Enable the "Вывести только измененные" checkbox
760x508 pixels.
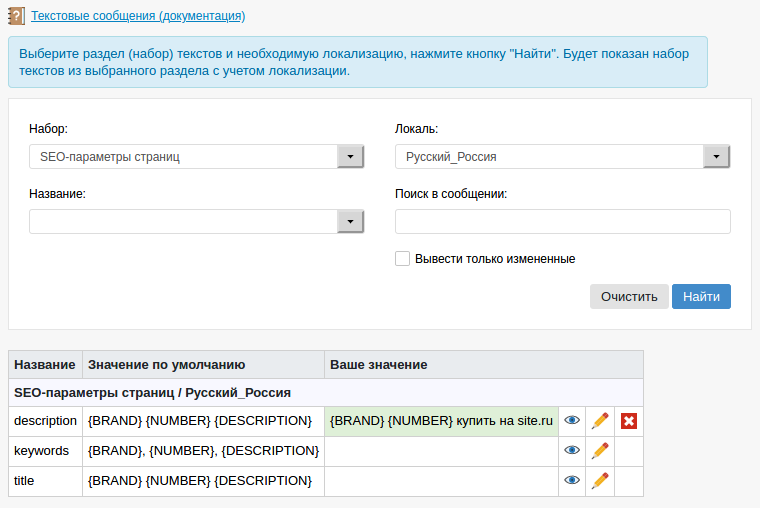(x=403, y=259)
